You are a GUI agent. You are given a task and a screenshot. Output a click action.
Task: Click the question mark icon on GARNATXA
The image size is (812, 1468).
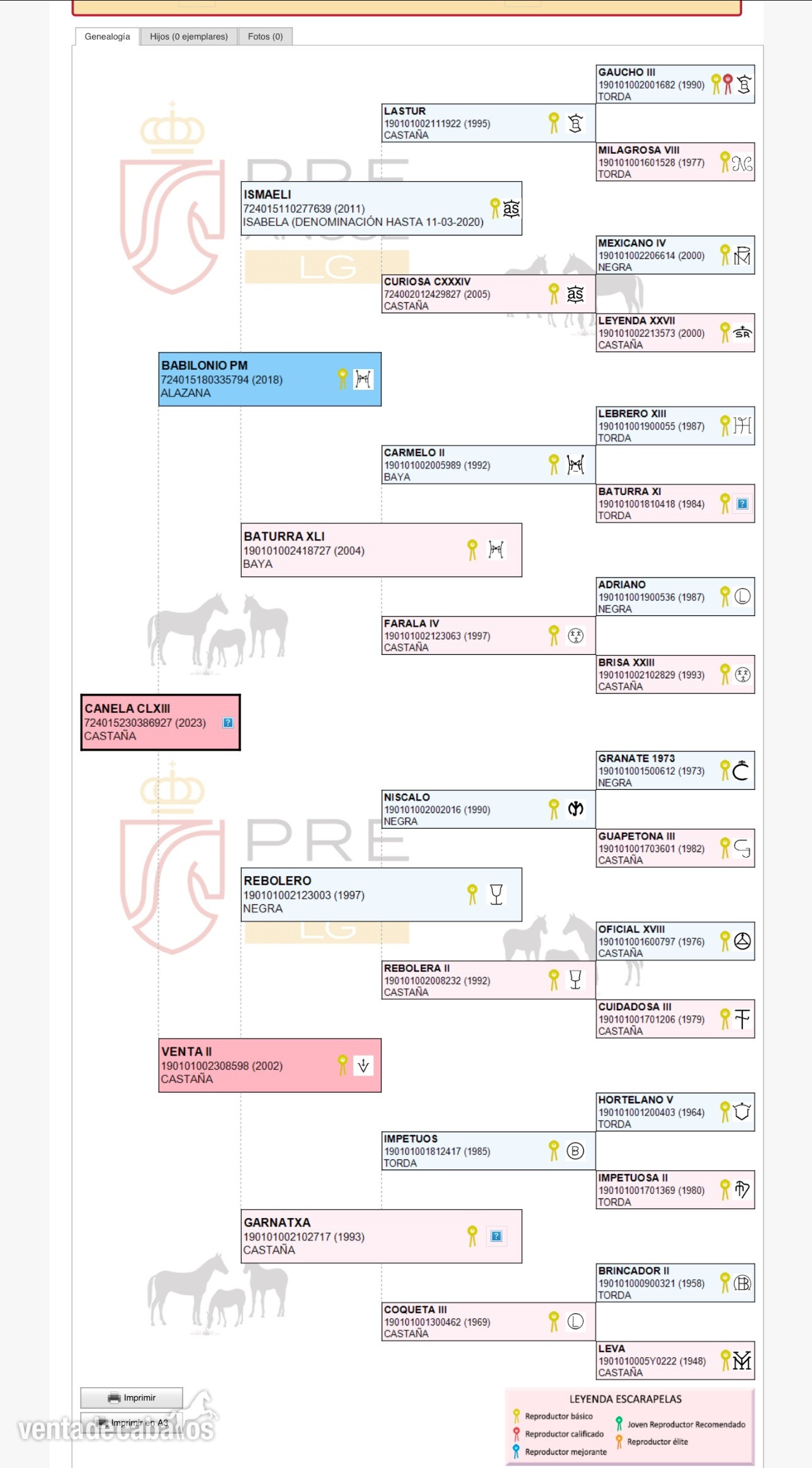coord(496,1236)
